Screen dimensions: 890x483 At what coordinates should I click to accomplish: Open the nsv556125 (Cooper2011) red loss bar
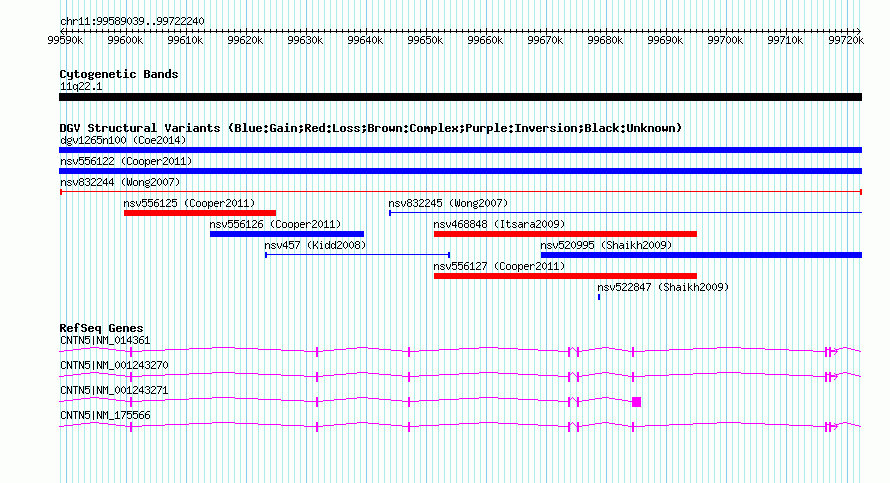tap(200, 213)
